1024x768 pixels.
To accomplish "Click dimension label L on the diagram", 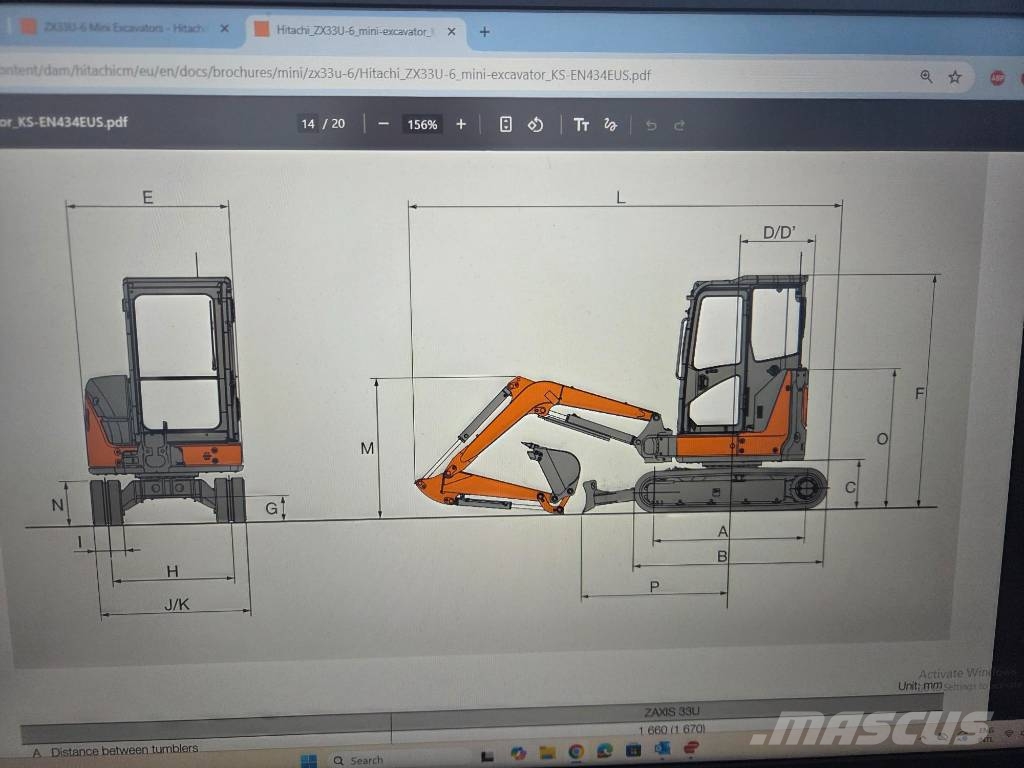I will (x=620, y=197).
